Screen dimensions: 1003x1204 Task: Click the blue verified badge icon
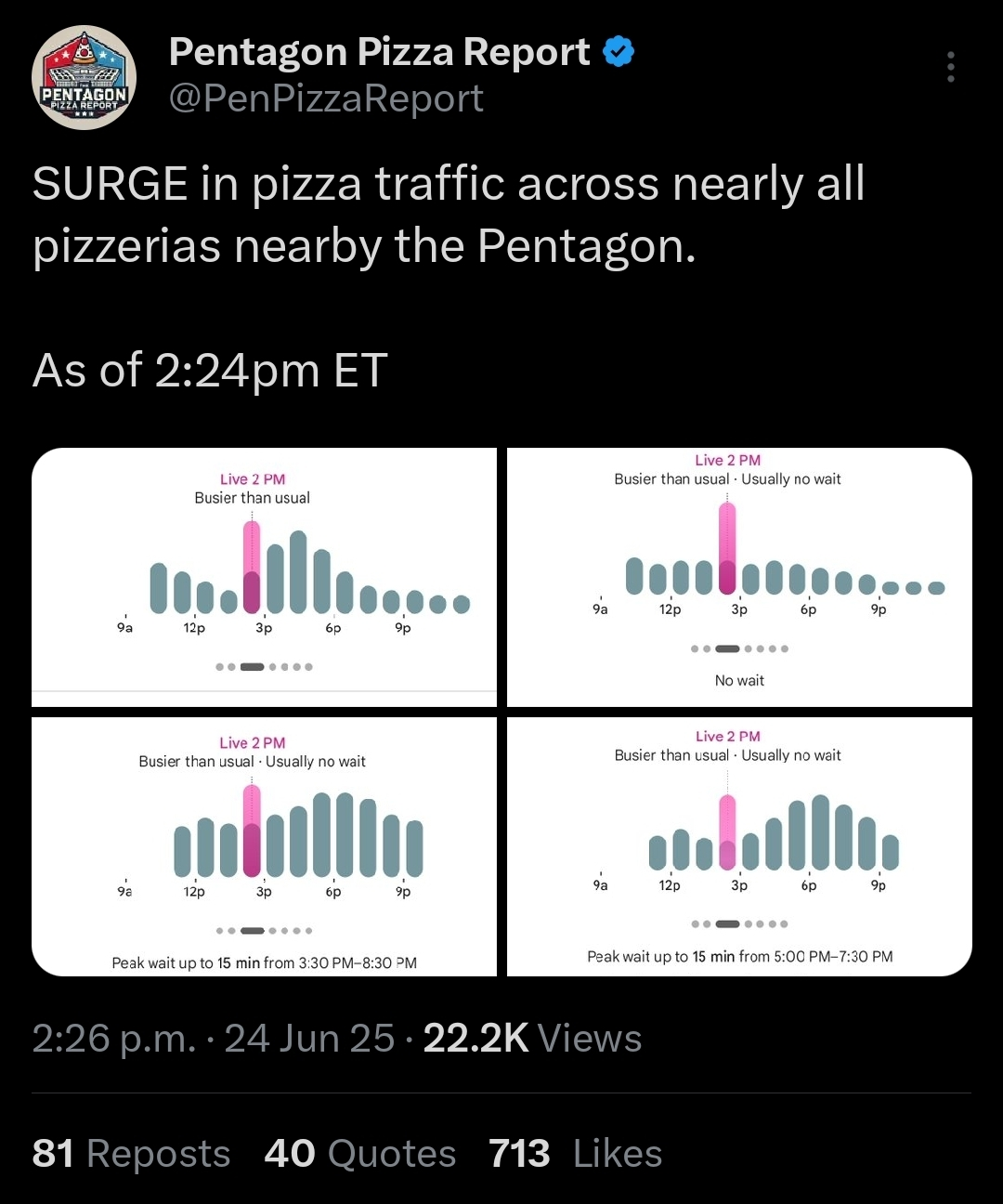point(619,52)
